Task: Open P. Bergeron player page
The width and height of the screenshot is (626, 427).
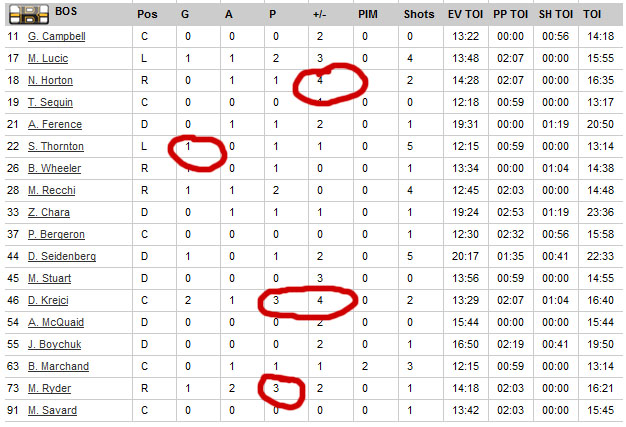Action: (x=56, y=234)
